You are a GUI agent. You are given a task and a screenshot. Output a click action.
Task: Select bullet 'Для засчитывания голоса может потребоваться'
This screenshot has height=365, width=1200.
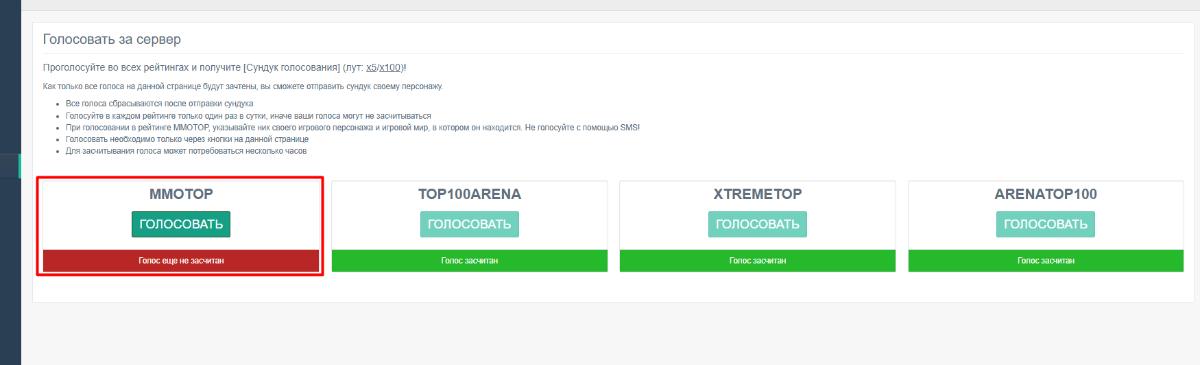coord(186,152)
